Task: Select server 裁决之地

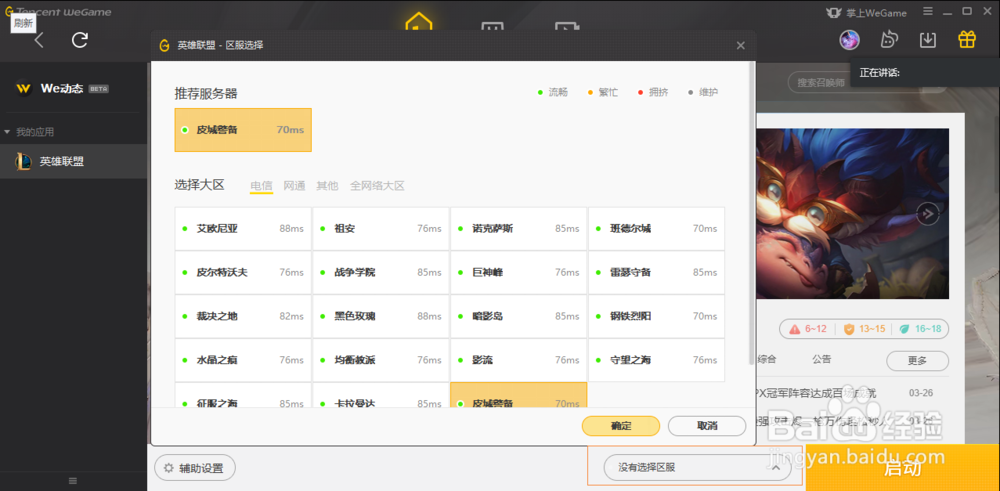Action: [243, 316]
